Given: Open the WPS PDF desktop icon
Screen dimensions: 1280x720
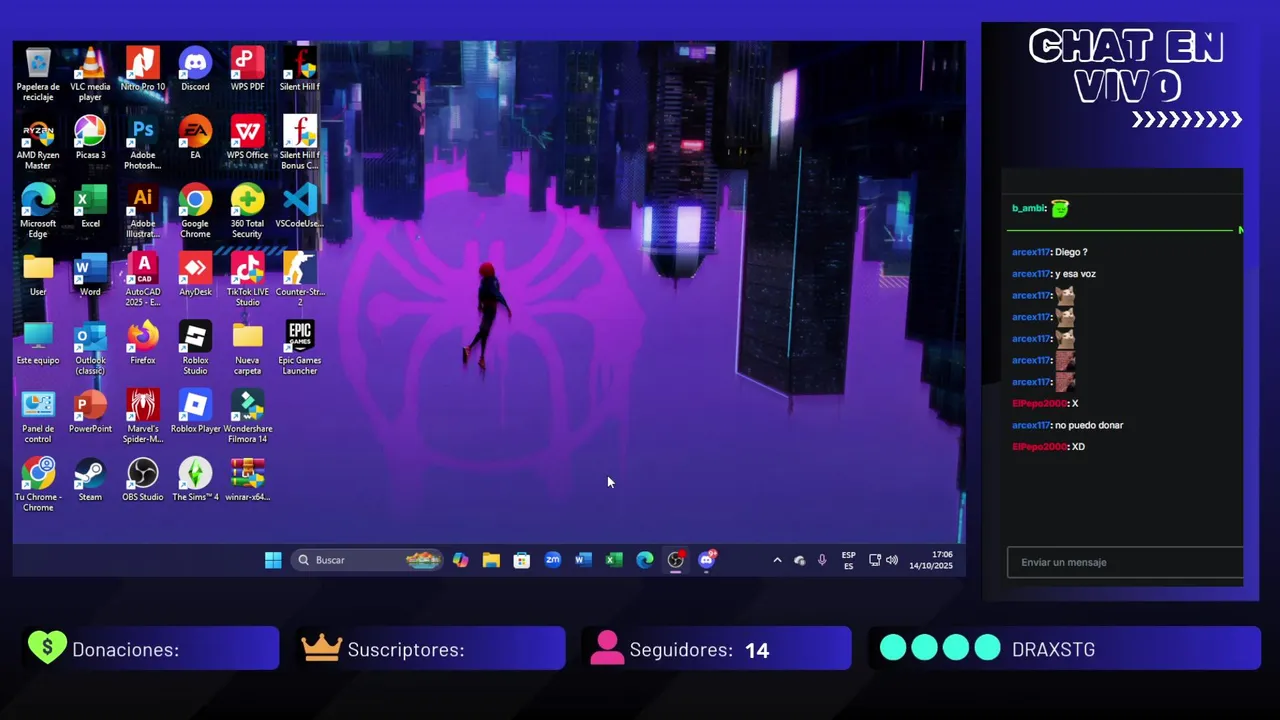Looking at the screenshot, I should (247, 69).
